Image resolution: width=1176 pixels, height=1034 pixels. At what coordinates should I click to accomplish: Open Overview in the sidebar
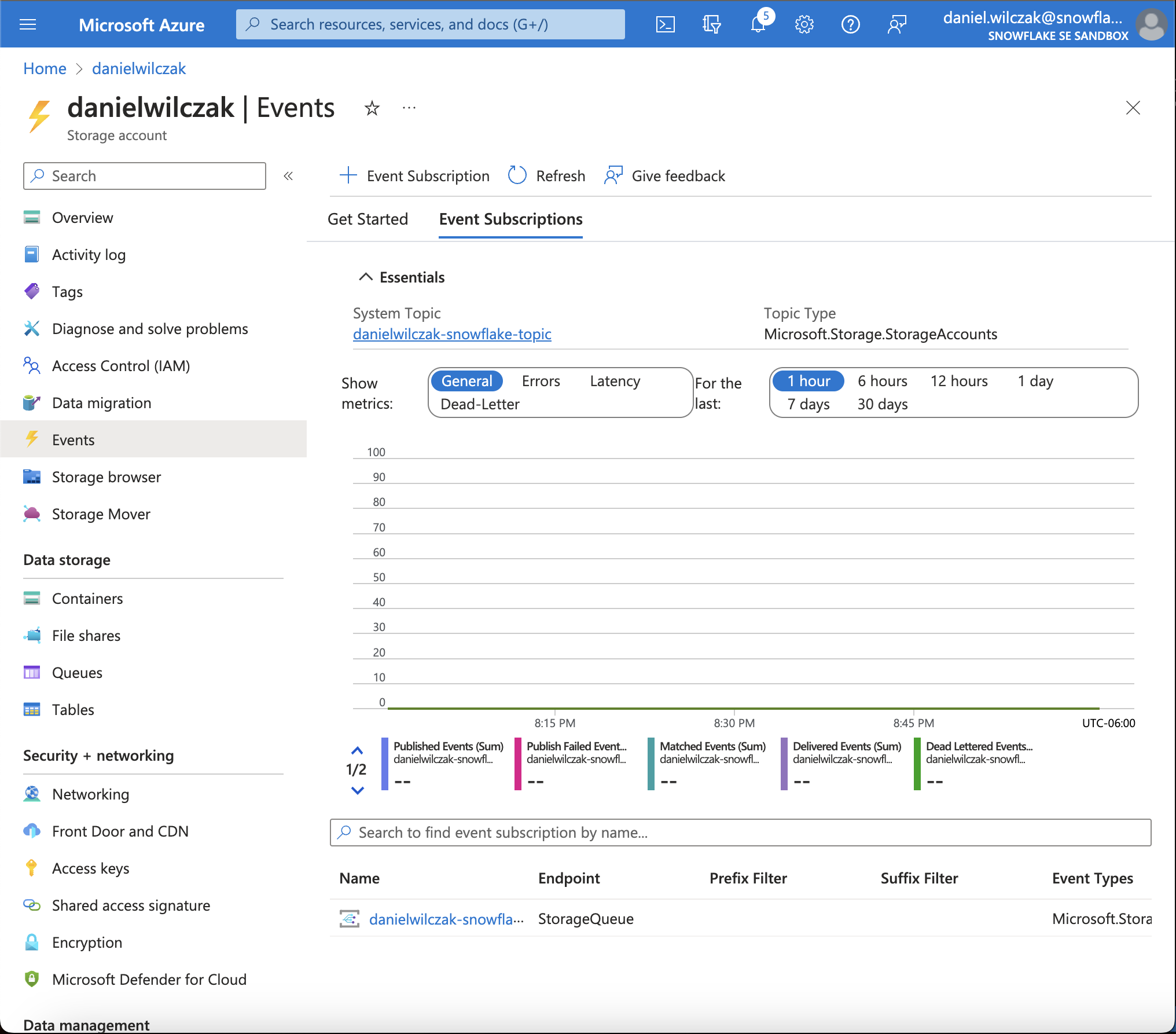point(82,218)
